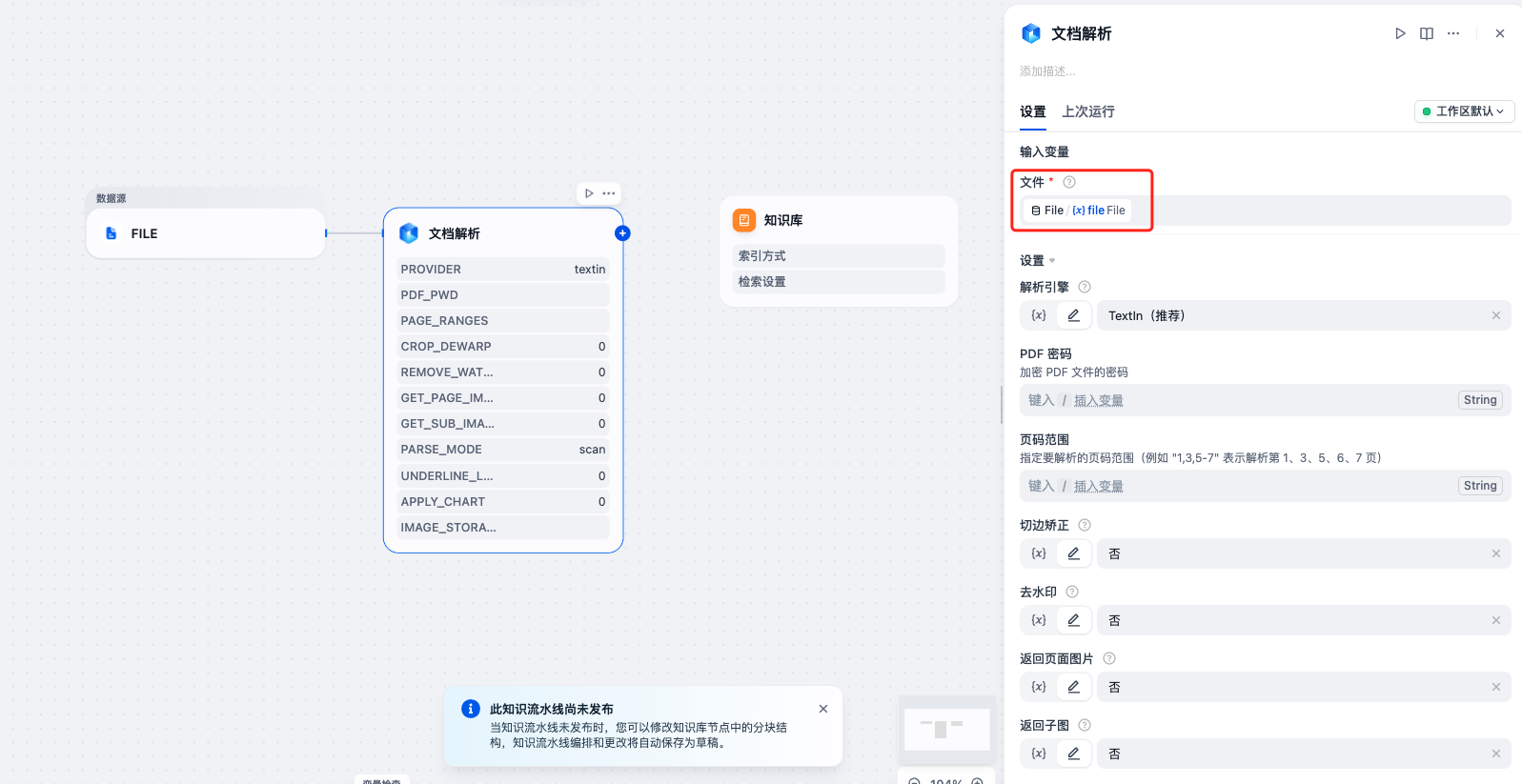The width and height of the screenshot is (1522, 784).
Task: Click the blue FILE document icon
Action: click(112, 233)
